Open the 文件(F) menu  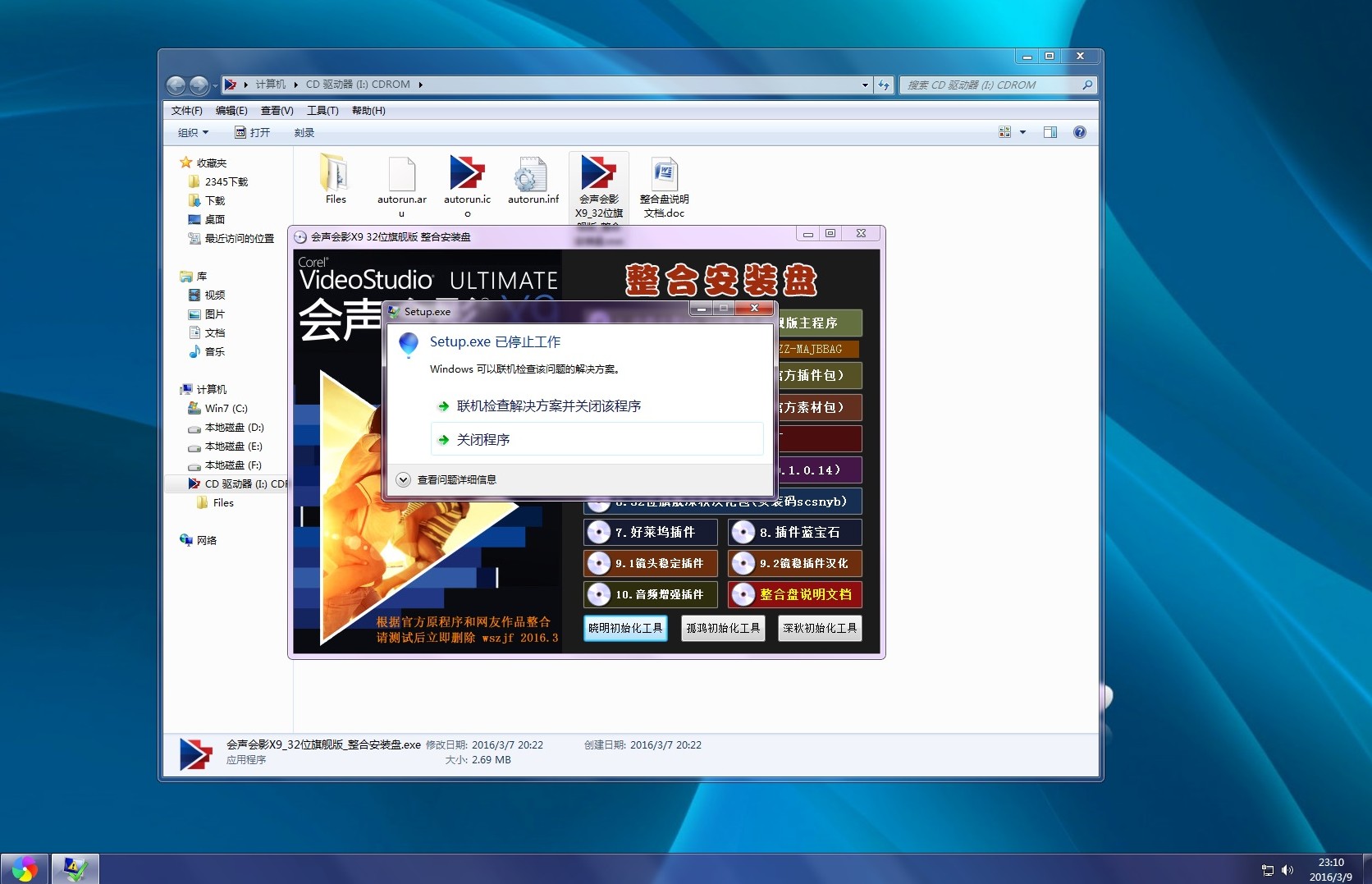(x=187, y=111)
